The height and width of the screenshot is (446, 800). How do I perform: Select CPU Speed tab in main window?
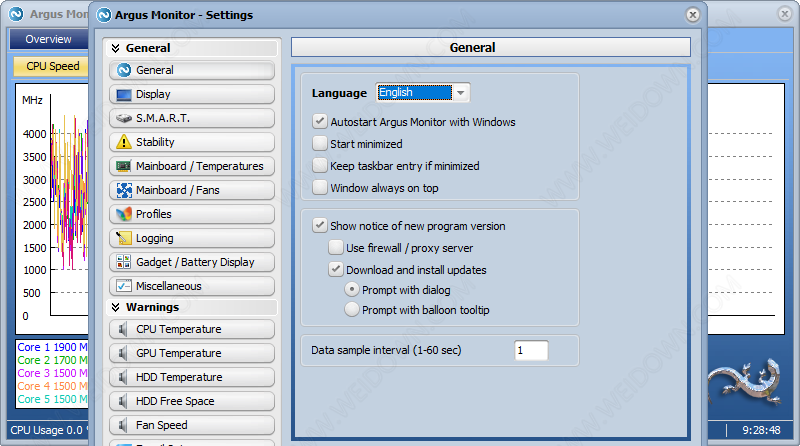(x=53, y=66)
